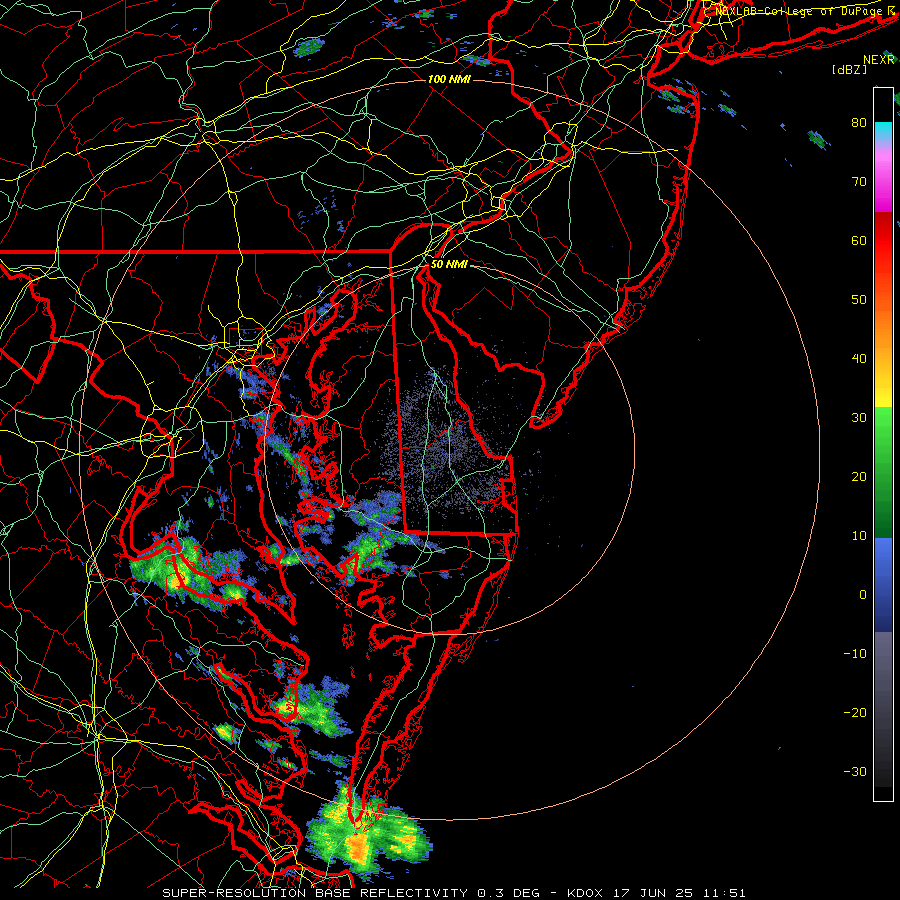The width and height of the screenshot is (900, 900).
Task: Click the NEXR label above the scale
Action: [879, 60]
